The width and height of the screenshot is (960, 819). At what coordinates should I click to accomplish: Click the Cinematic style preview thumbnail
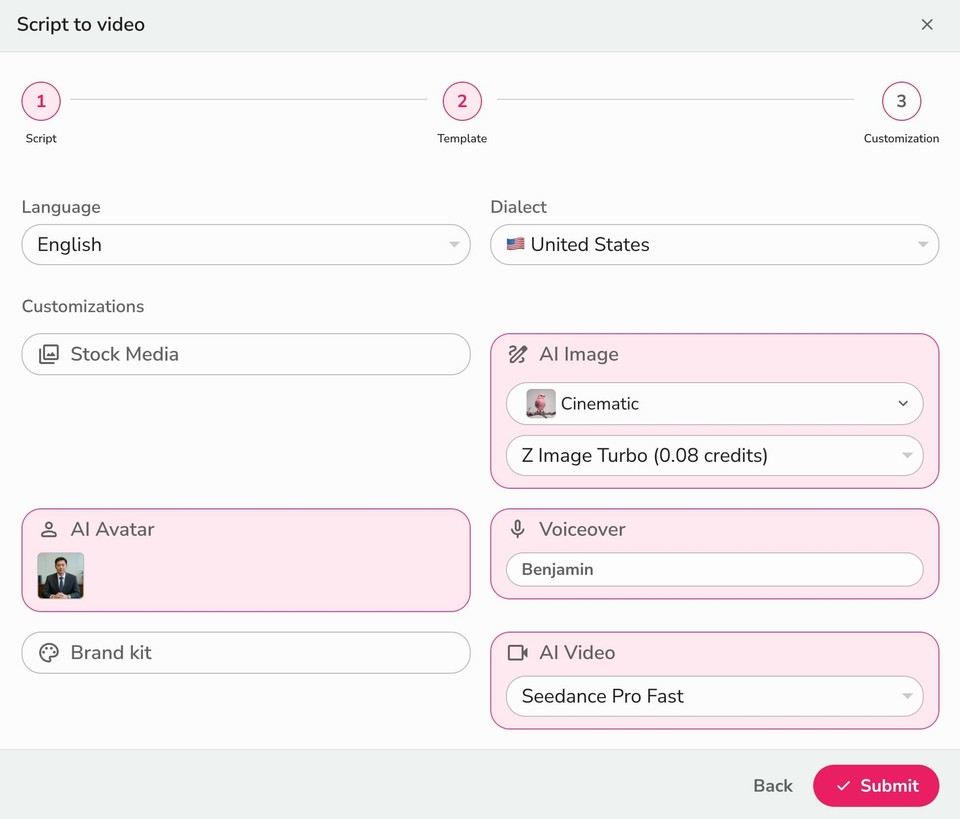(536, 404)
